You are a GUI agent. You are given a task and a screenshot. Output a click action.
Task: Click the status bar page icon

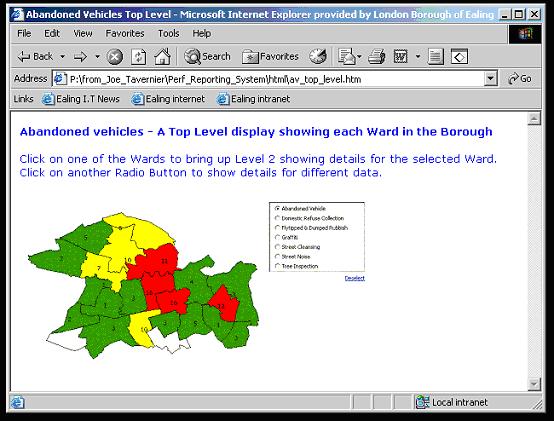click(17, 402)
